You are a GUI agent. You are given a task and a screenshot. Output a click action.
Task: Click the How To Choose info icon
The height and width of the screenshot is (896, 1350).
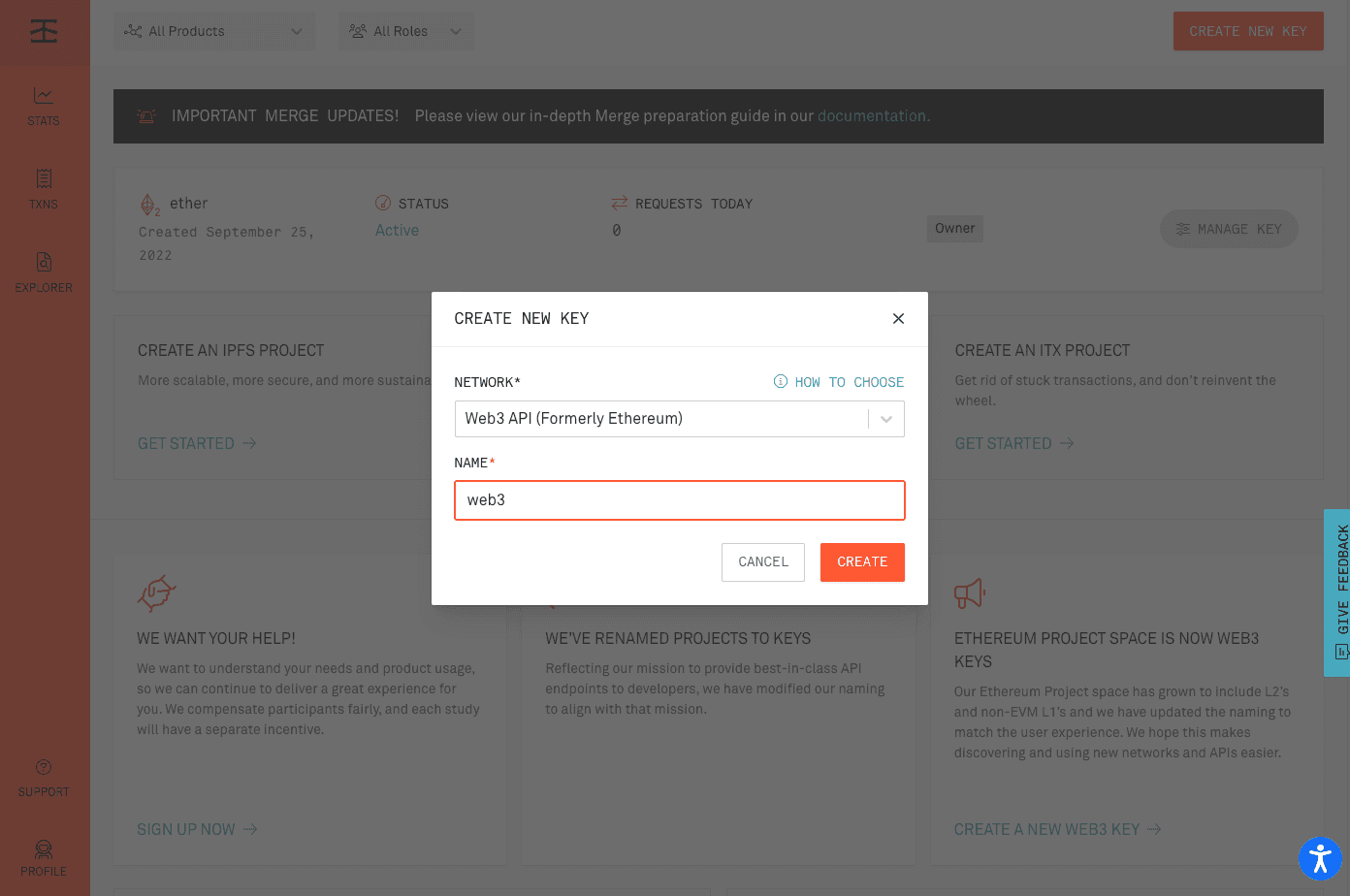pos(781,381)
